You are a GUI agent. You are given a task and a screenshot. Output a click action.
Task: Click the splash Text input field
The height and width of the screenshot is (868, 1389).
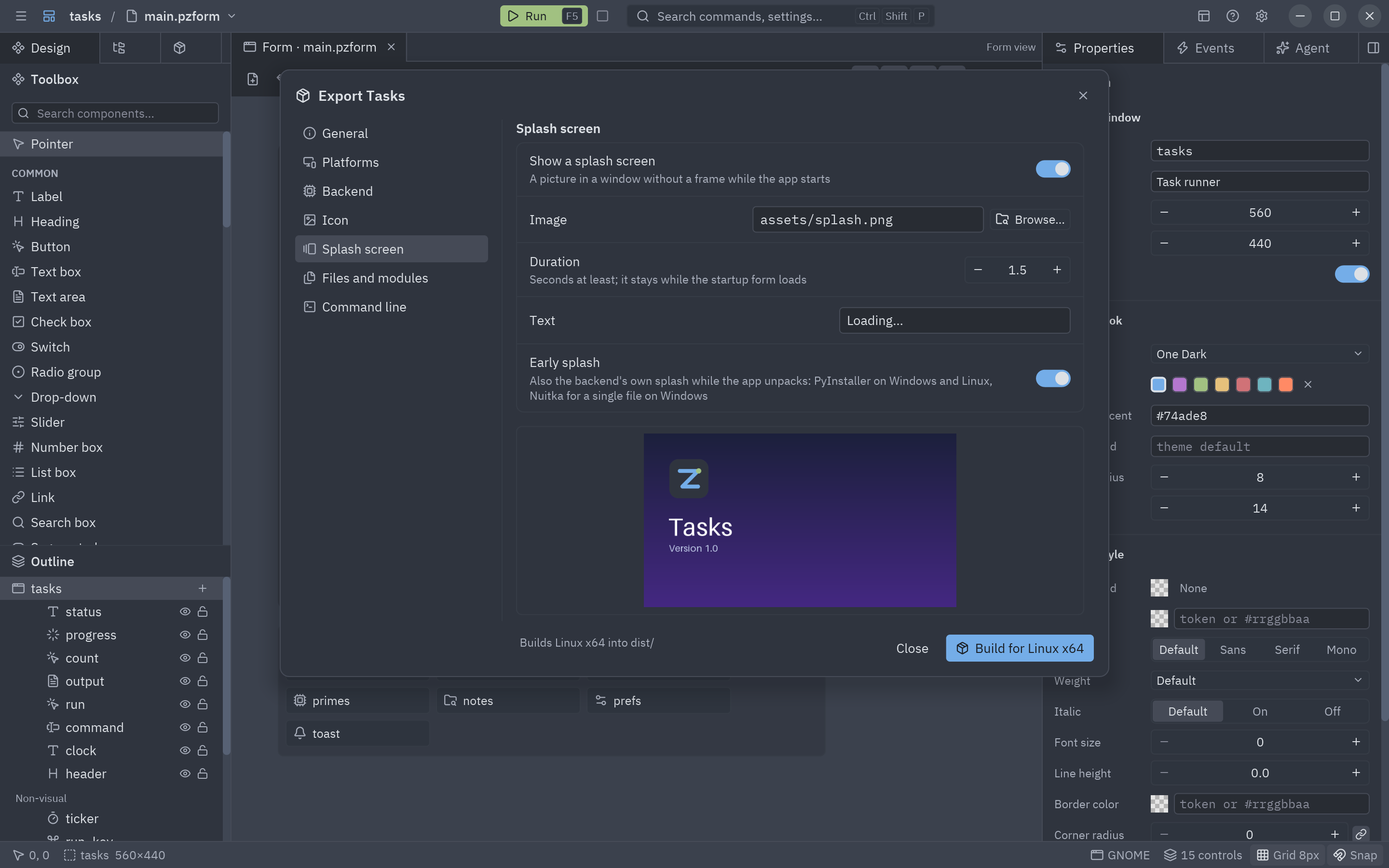point(954,320)
